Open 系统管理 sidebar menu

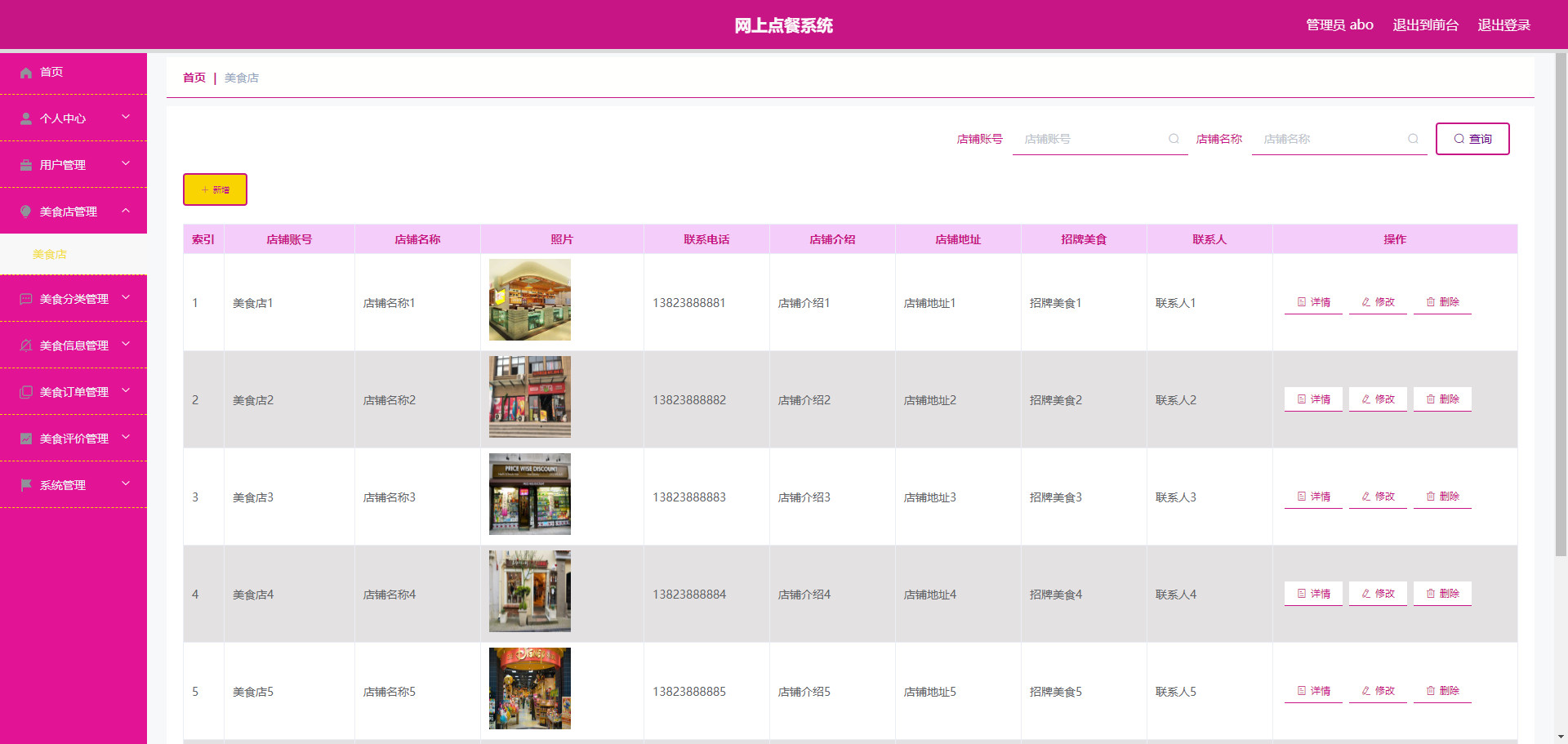[73, 485]
